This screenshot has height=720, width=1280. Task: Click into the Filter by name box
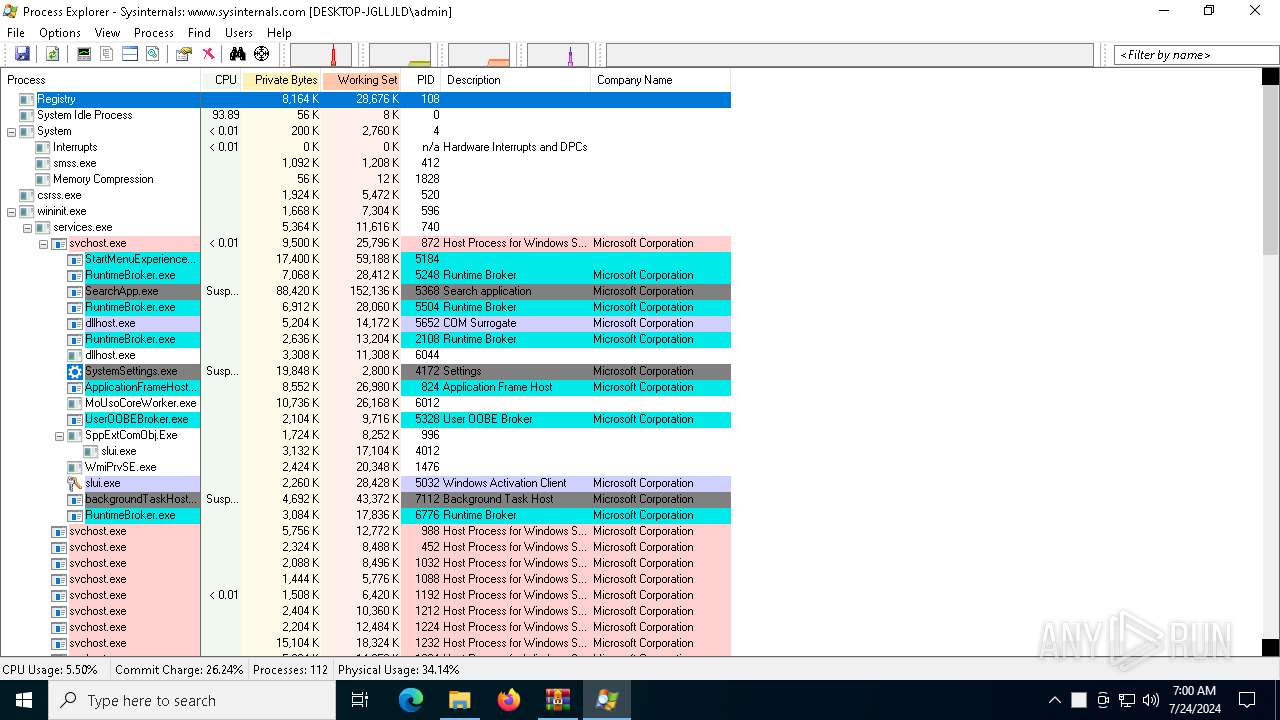[1196, 55]
